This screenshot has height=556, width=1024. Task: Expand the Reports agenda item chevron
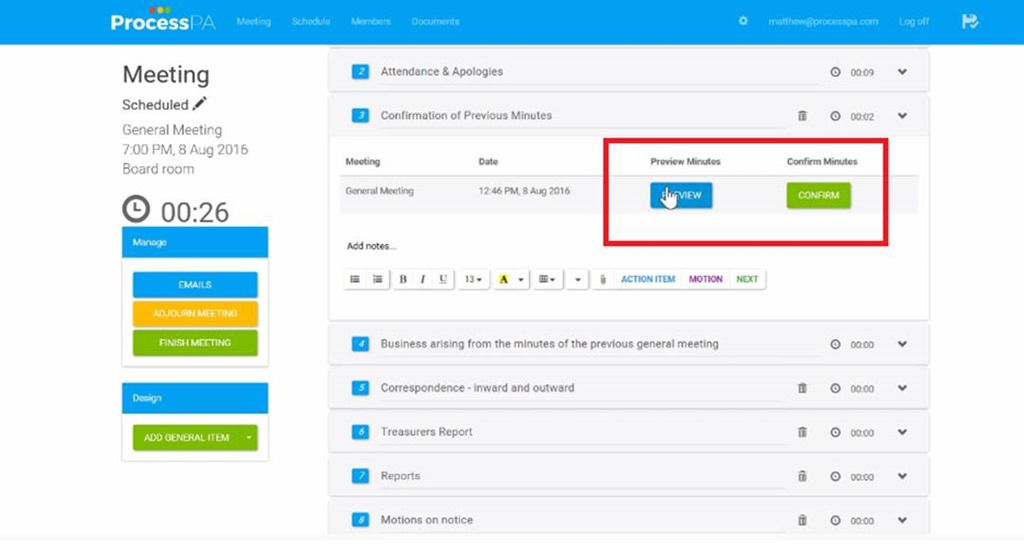(902, 476)
